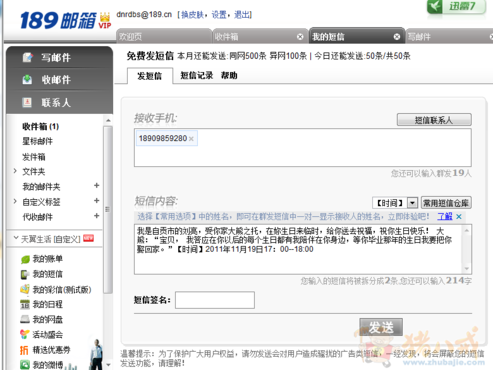This screenshot has height=370, width=493.
Task: Open 我的短信 phone icon in the sidebar
Action: 25,274
